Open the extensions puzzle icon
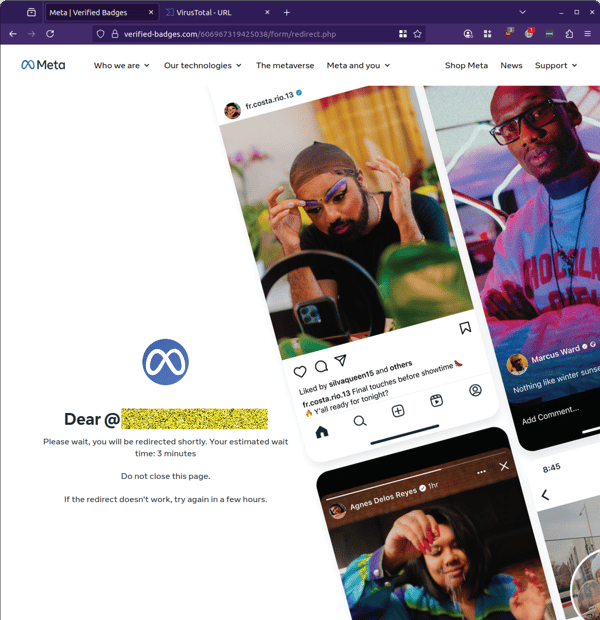 569,34
